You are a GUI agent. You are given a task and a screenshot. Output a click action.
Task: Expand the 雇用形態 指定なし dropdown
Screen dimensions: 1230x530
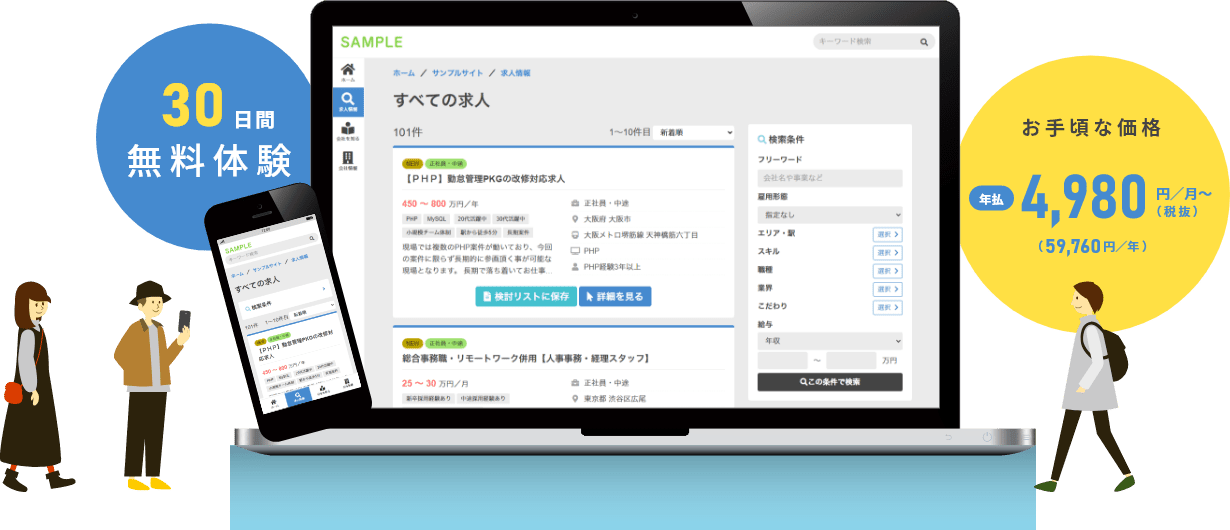tap(830, 214)
